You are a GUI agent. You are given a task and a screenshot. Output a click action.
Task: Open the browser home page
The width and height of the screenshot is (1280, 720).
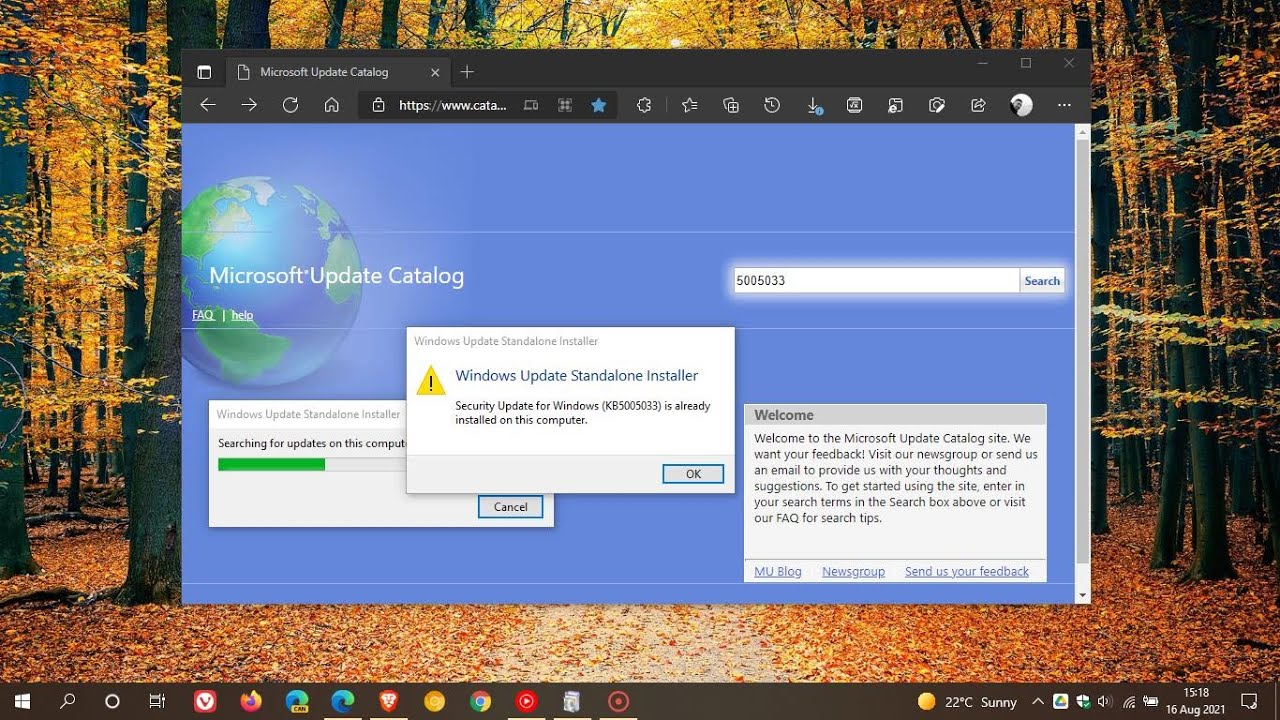[x=332, y=105]
